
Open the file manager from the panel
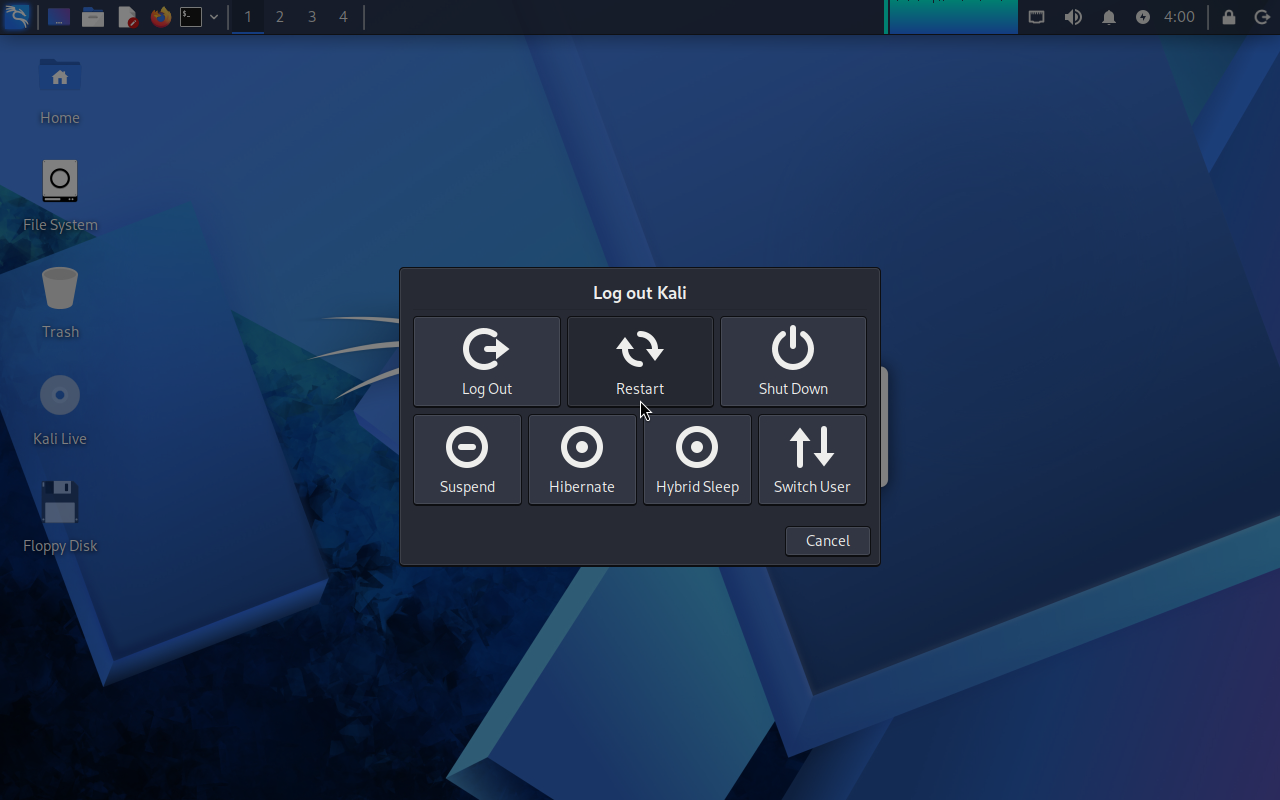click(x=93, y=17)
